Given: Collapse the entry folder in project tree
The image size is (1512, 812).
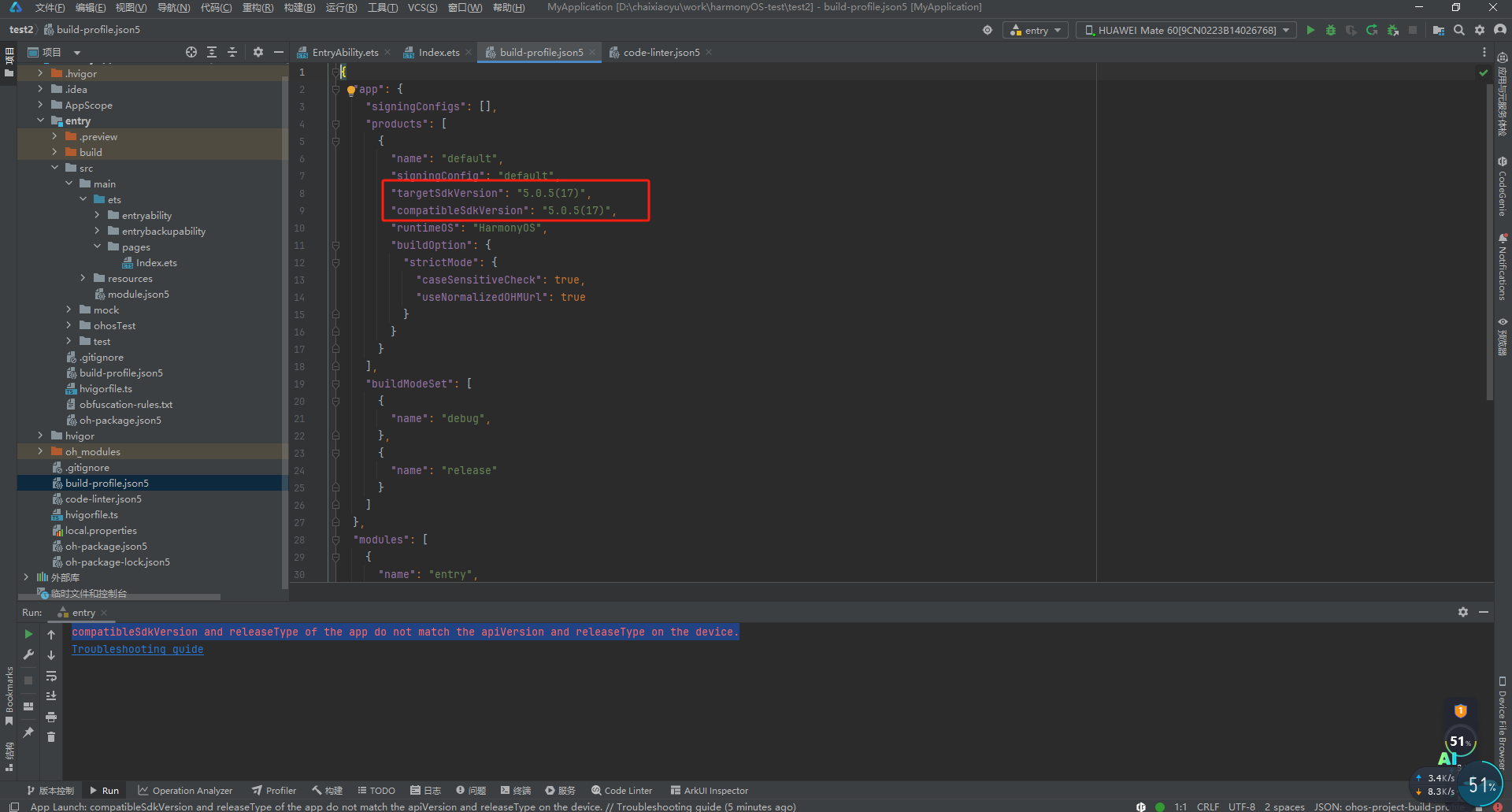Looking at the screenshot, I should point(42,121).
